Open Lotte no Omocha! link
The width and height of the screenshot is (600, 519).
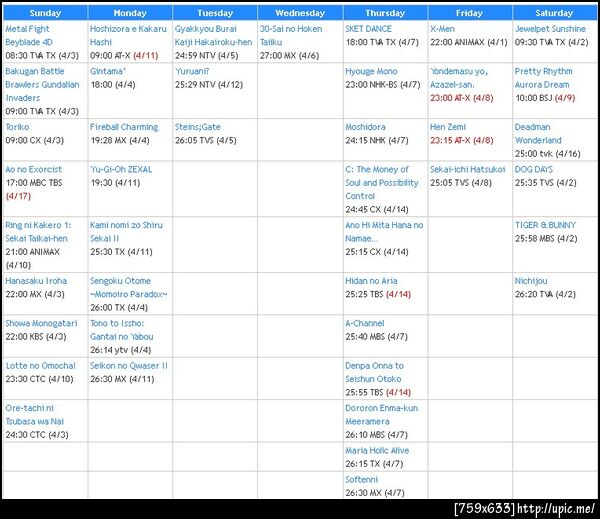click(x=41, y=366)
